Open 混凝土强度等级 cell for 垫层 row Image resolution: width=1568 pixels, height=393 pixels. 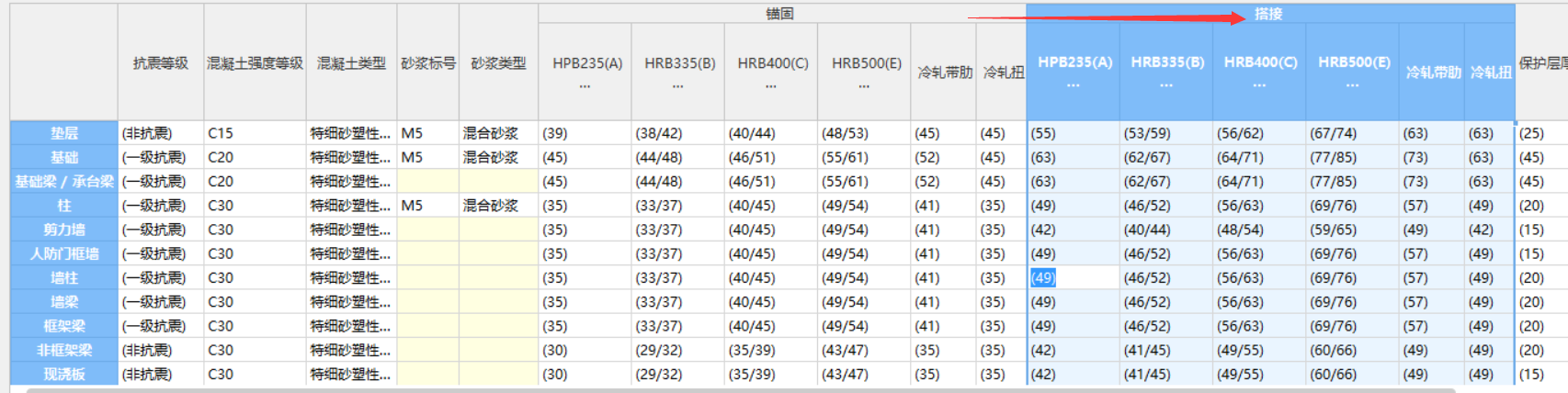255,133
